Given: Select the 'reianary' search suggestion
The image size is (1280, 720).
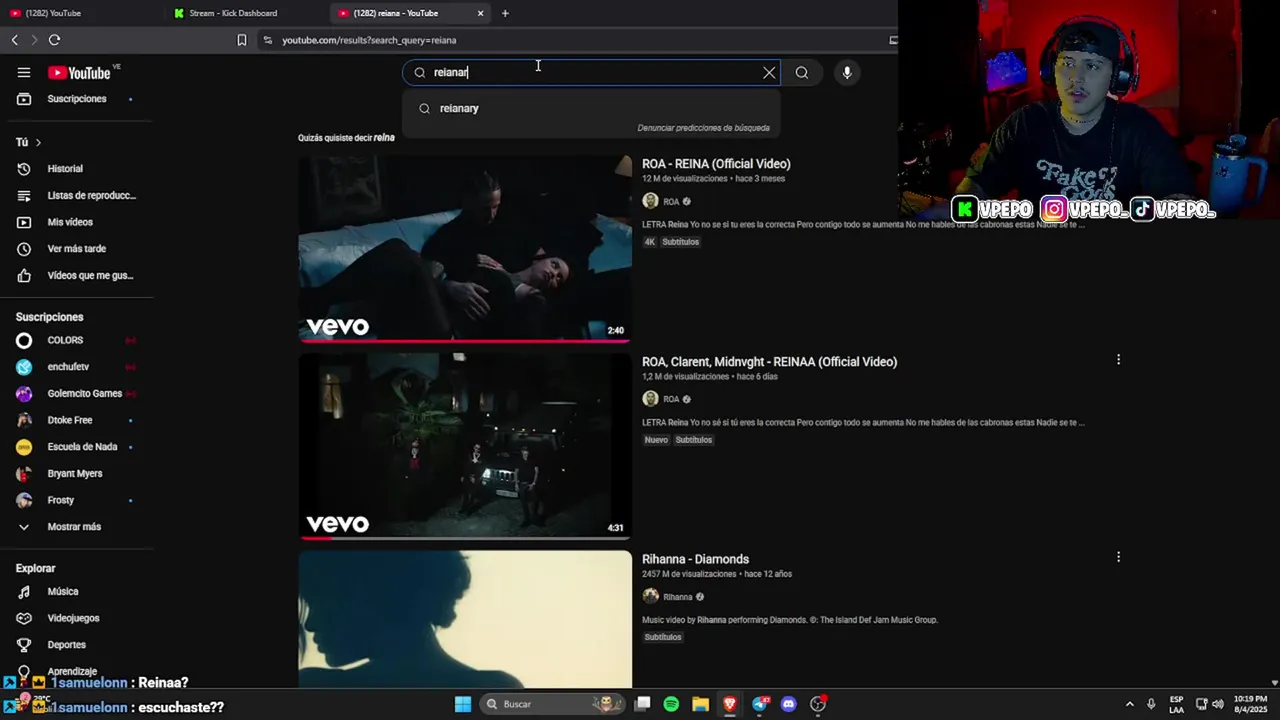Looking at the screenshot, I should 591,108.
